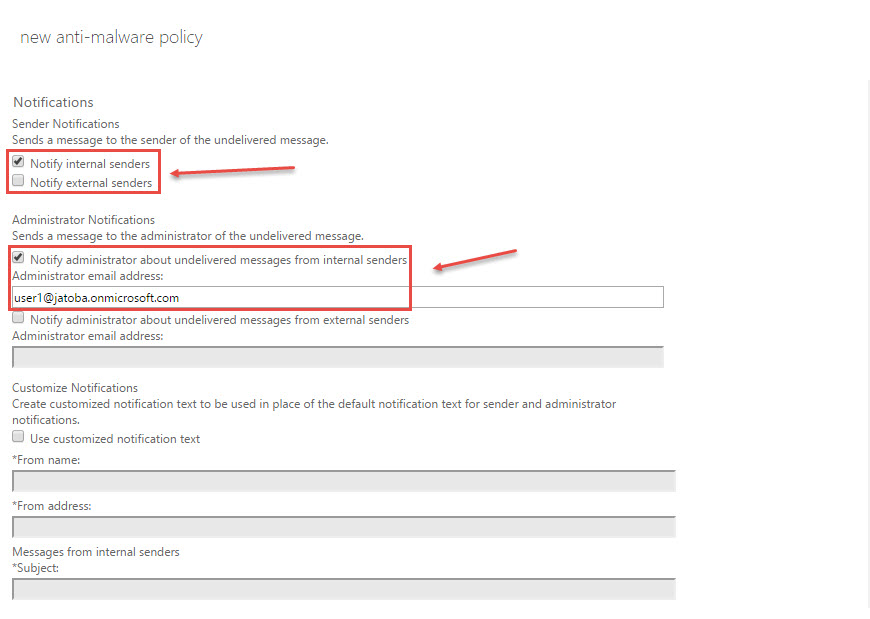
Task: Select the external senders administrator email field
Action: coord(340,357)
